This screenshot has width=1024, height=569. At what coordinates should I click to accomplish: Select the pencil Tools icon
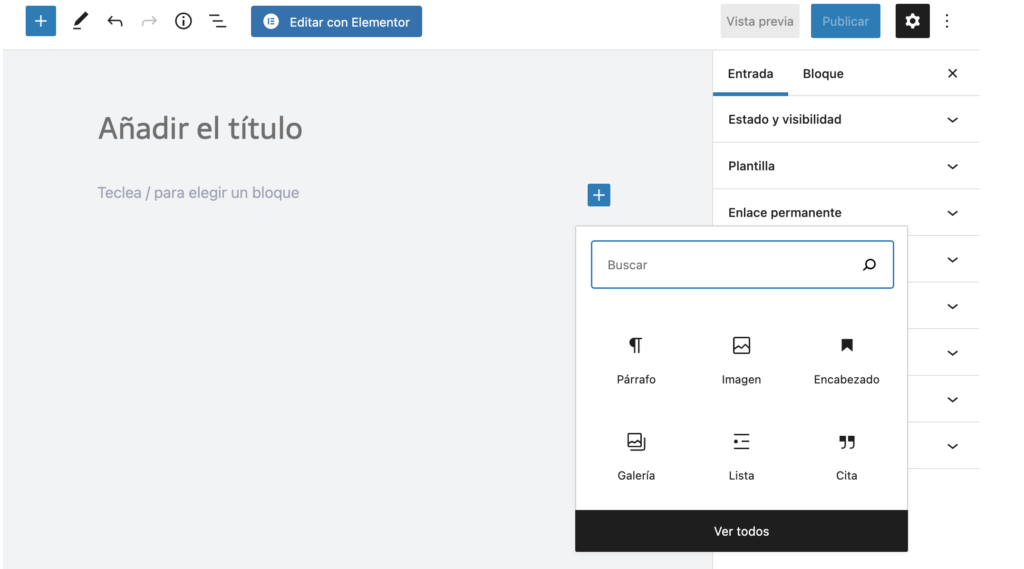click(x=81, y=21)
